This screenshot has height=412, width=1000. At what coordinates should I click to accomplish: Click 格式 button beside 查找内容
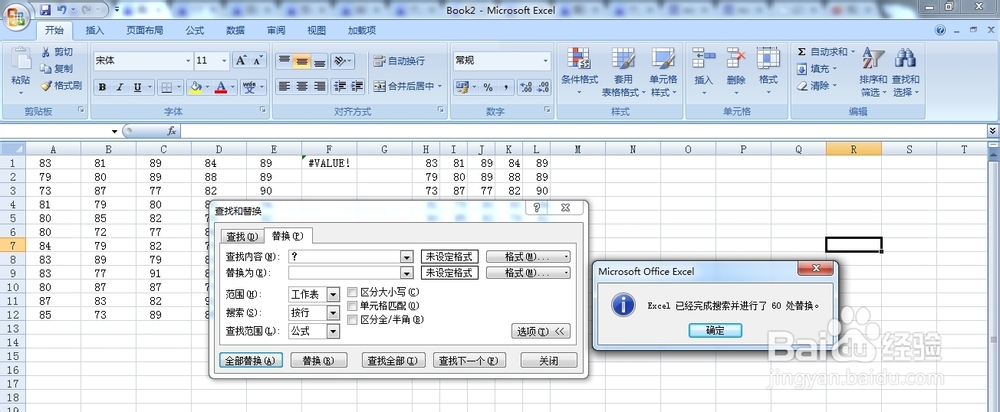pyautogui.click(x=528, y=256)
